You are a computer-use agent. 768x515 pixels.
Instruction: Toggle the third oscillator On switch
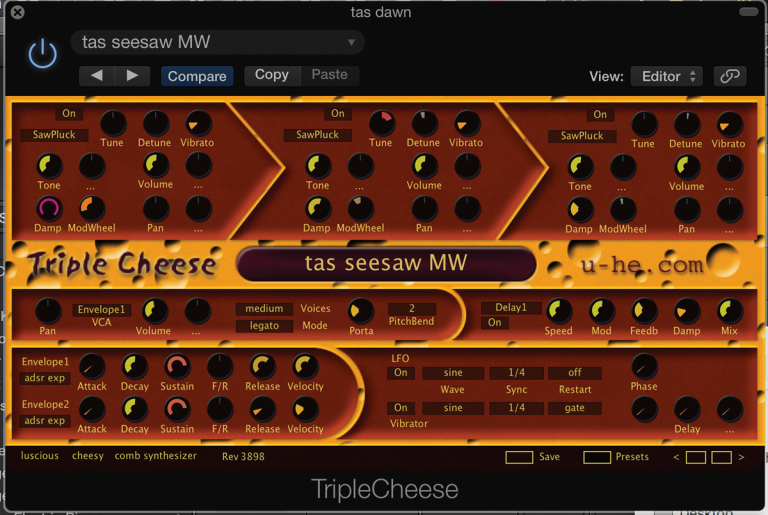pyautogui.click(x=600, y=115)
